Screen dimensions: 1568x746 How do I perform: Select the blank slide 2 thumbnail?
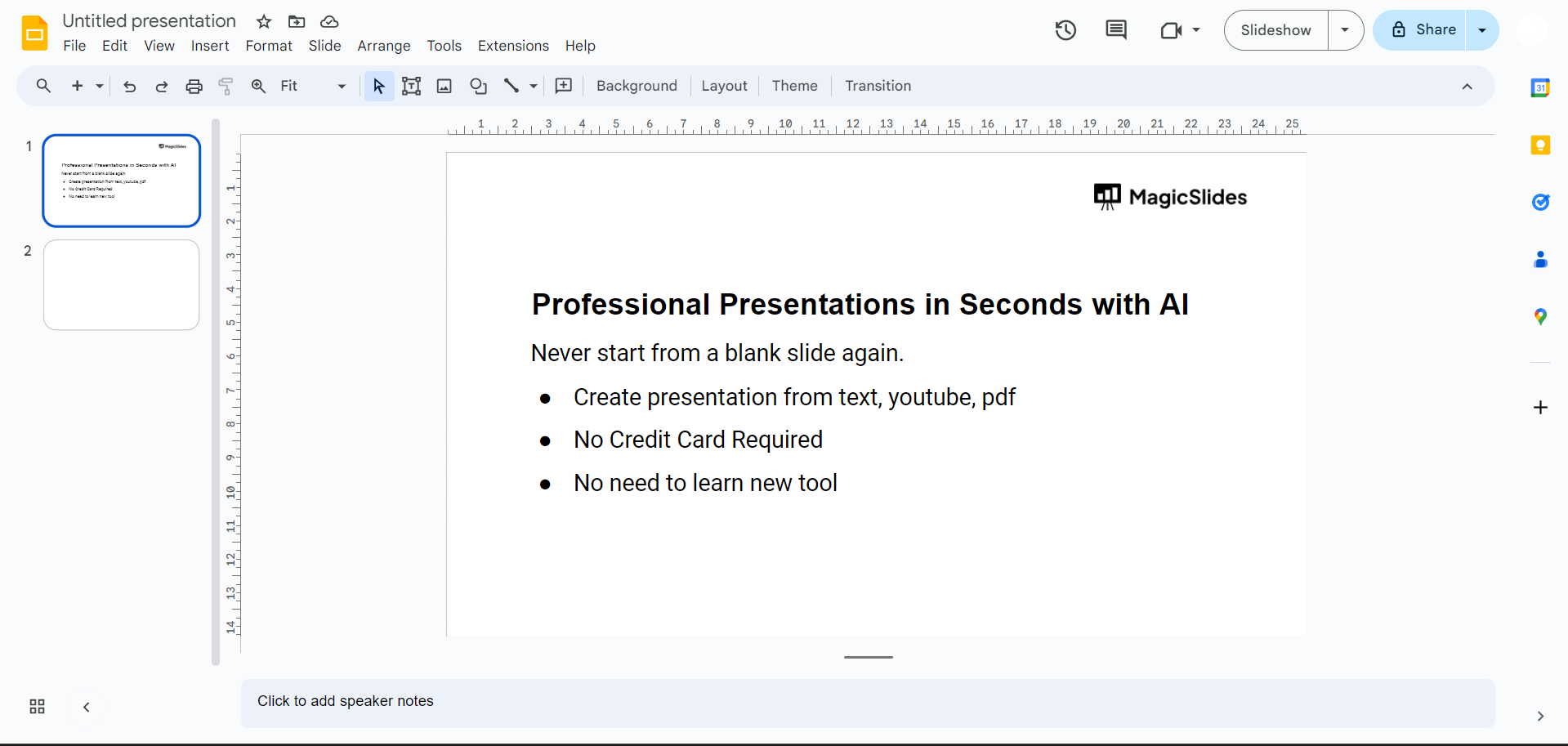pyautogui.click(x=122, y=284)
